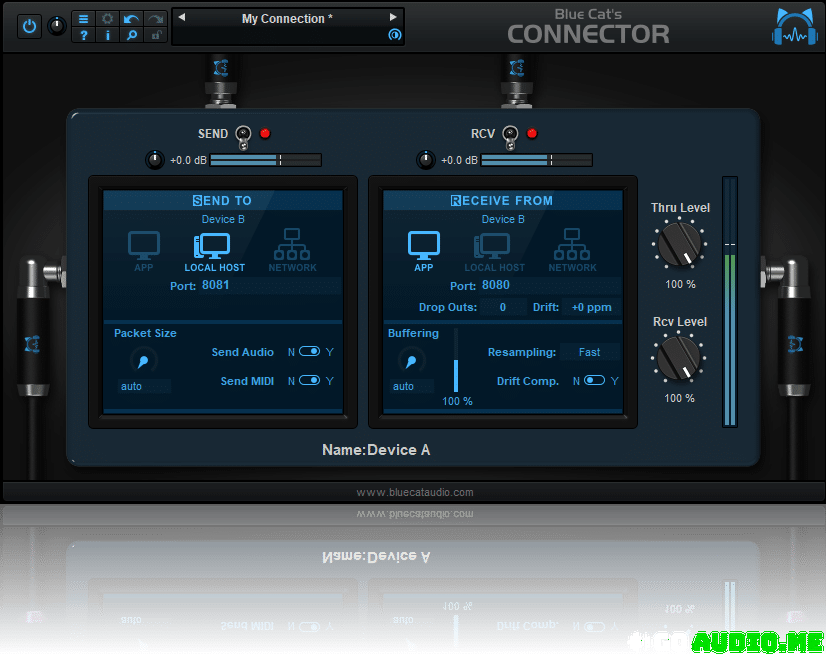Click the Buffering knob
This screenshot has width=826, height=655.
pos(411,360)
